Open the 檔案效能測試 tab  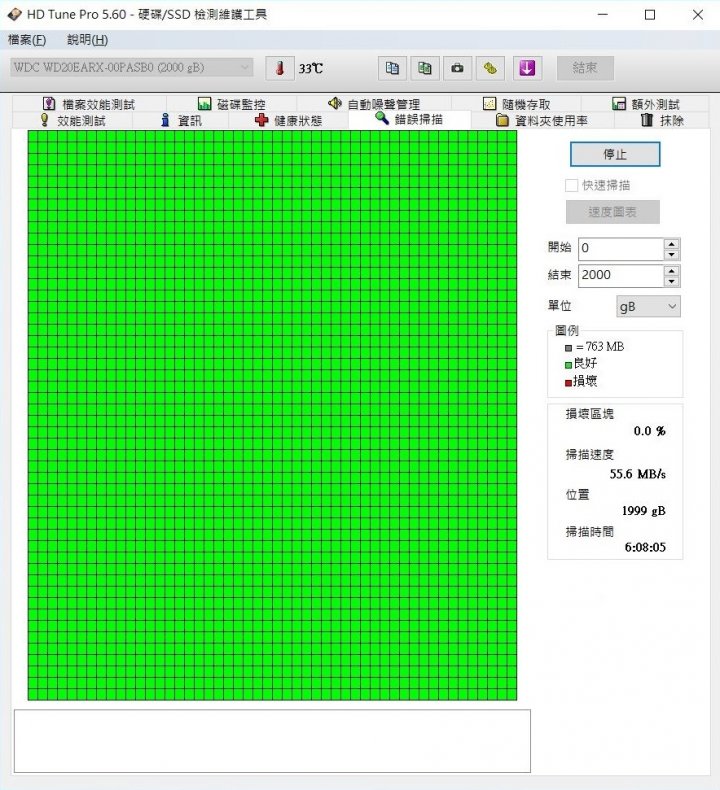[x=89, y=104]
